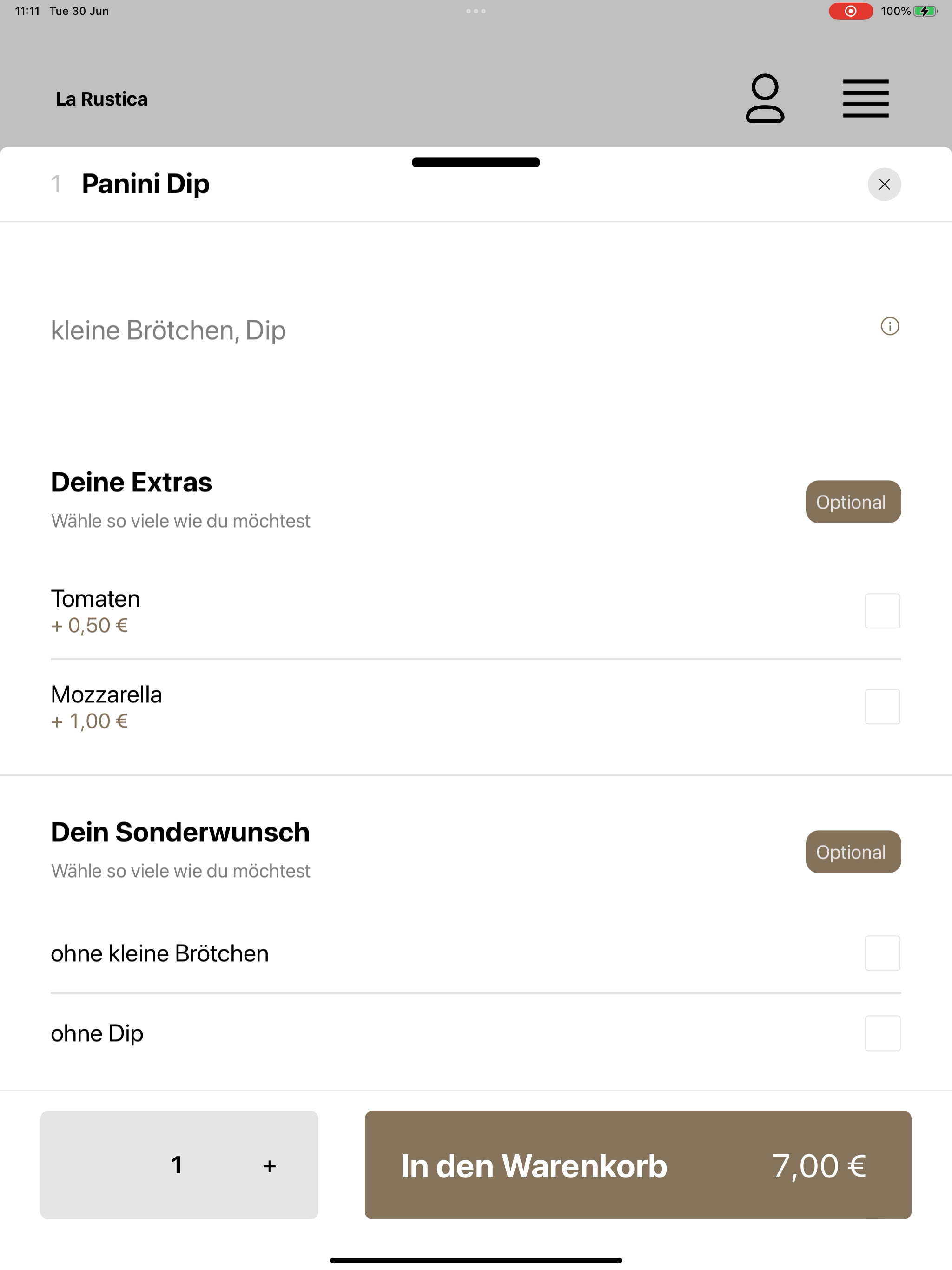Click the three-dot multitasking indicator
952x1270 pixels.
tap(476, 11)
